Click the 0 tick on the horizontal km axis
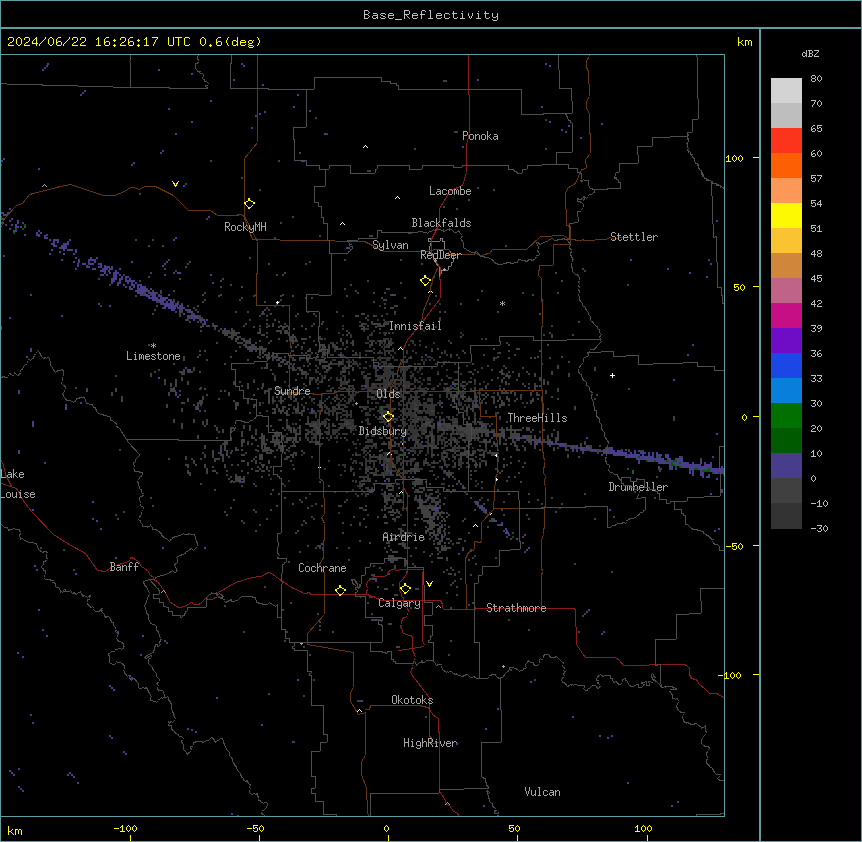Image resolution: width=862 pixels, height=842 pixels. click(386, 828)
